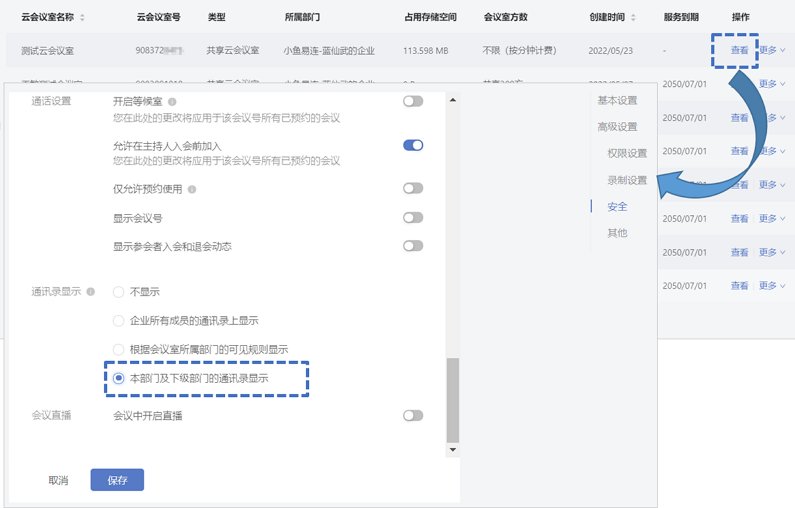Click the info icon beside 通讯录显示

pyautogui.click(x=91, y=292)
